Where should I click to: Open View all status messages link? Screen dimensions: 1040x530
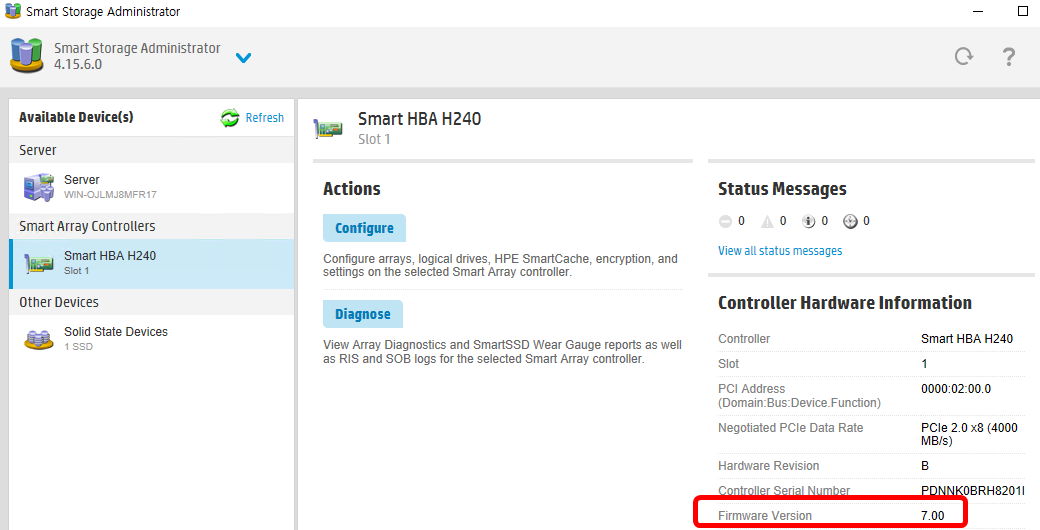pyautogui.click(x=780, y=251)
